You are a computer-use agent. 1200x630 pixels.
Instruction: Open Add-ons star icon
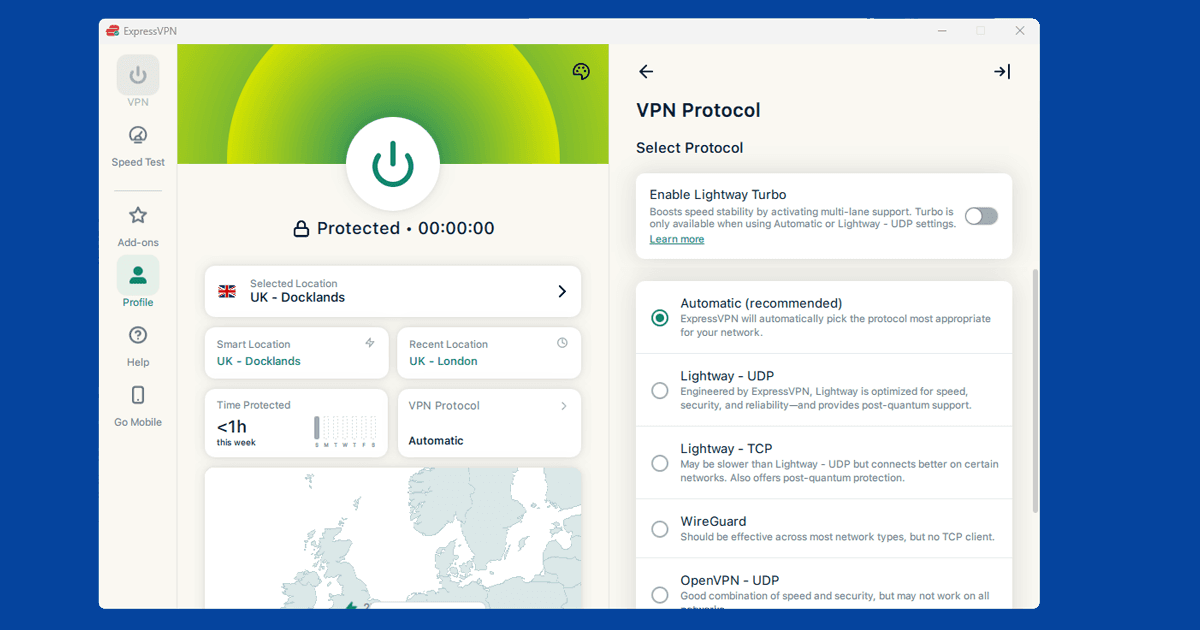pyautogui.click(x=138, y=215)
